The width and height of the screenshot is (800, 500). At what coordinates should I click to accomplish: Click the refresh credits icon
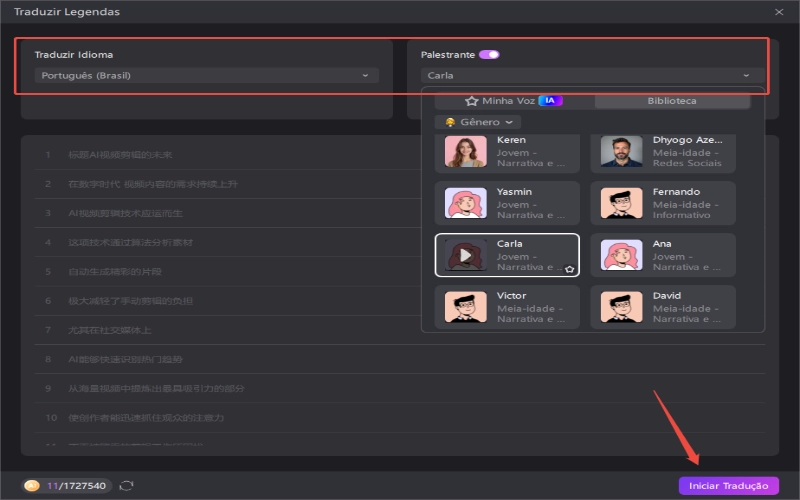point(127,486)
